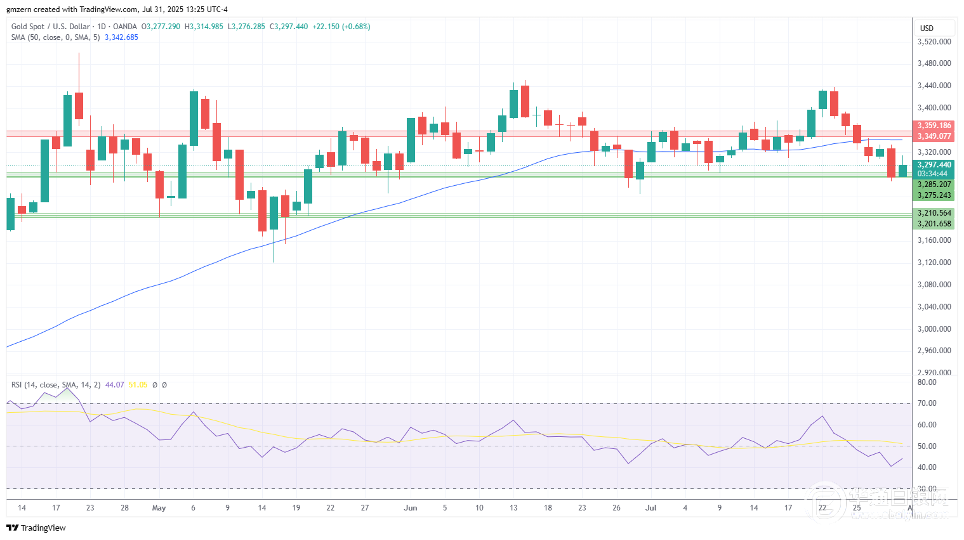Click the red resistance label 3,359.186
This screenshot has height=540, width=964.
(934, 125)
